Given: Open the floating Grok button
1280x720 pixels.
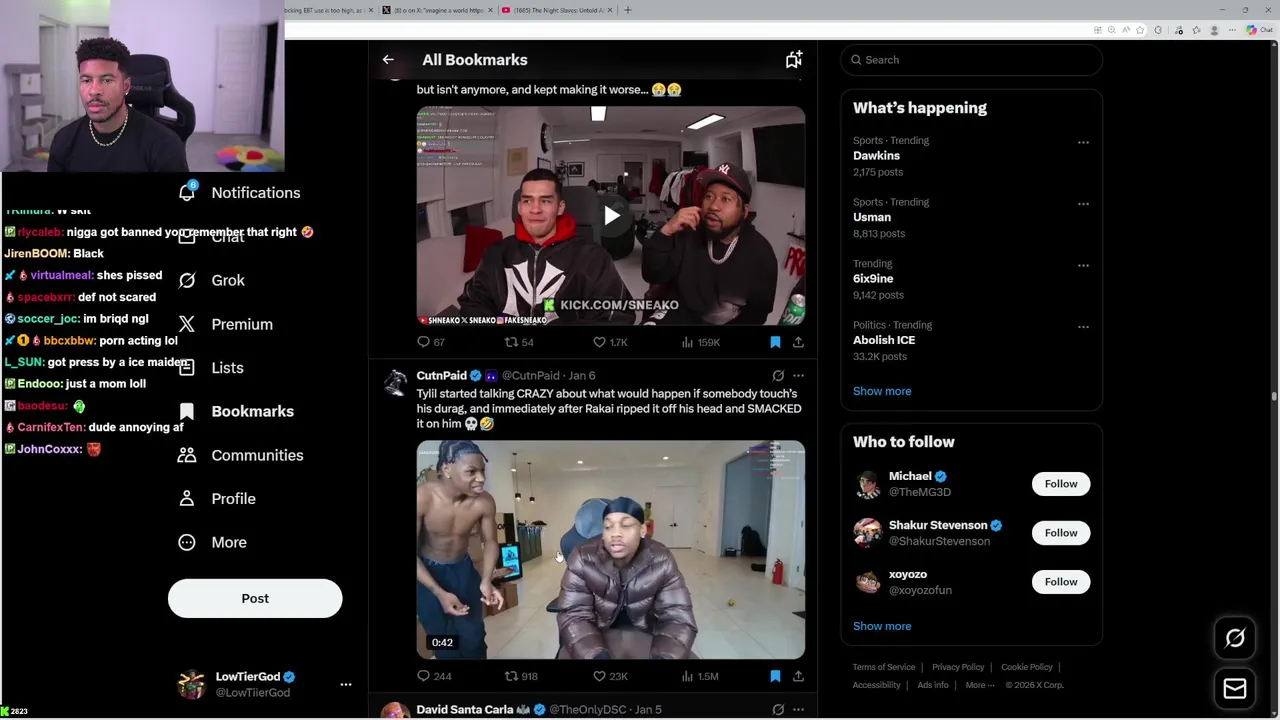Looking at the screenshot, I should point(1235,638).
